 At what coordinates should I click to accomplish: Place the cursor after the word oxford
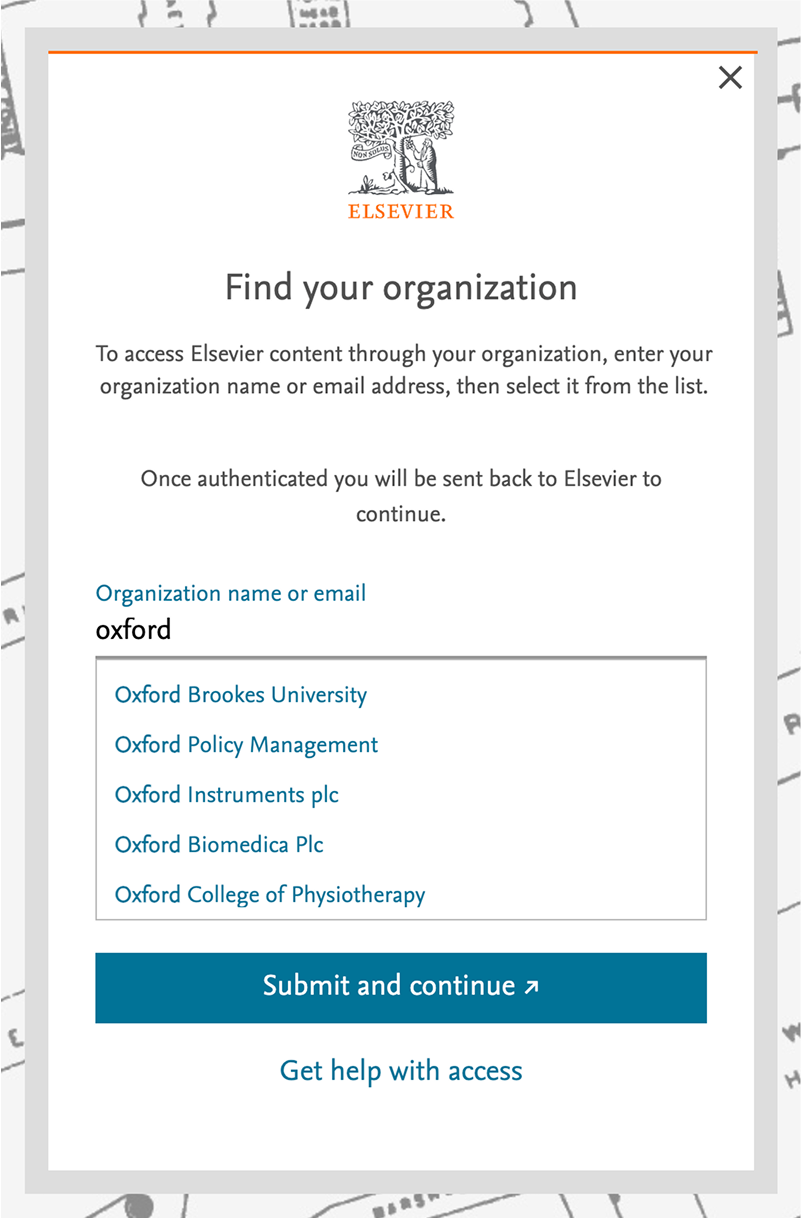pos(175,629)
